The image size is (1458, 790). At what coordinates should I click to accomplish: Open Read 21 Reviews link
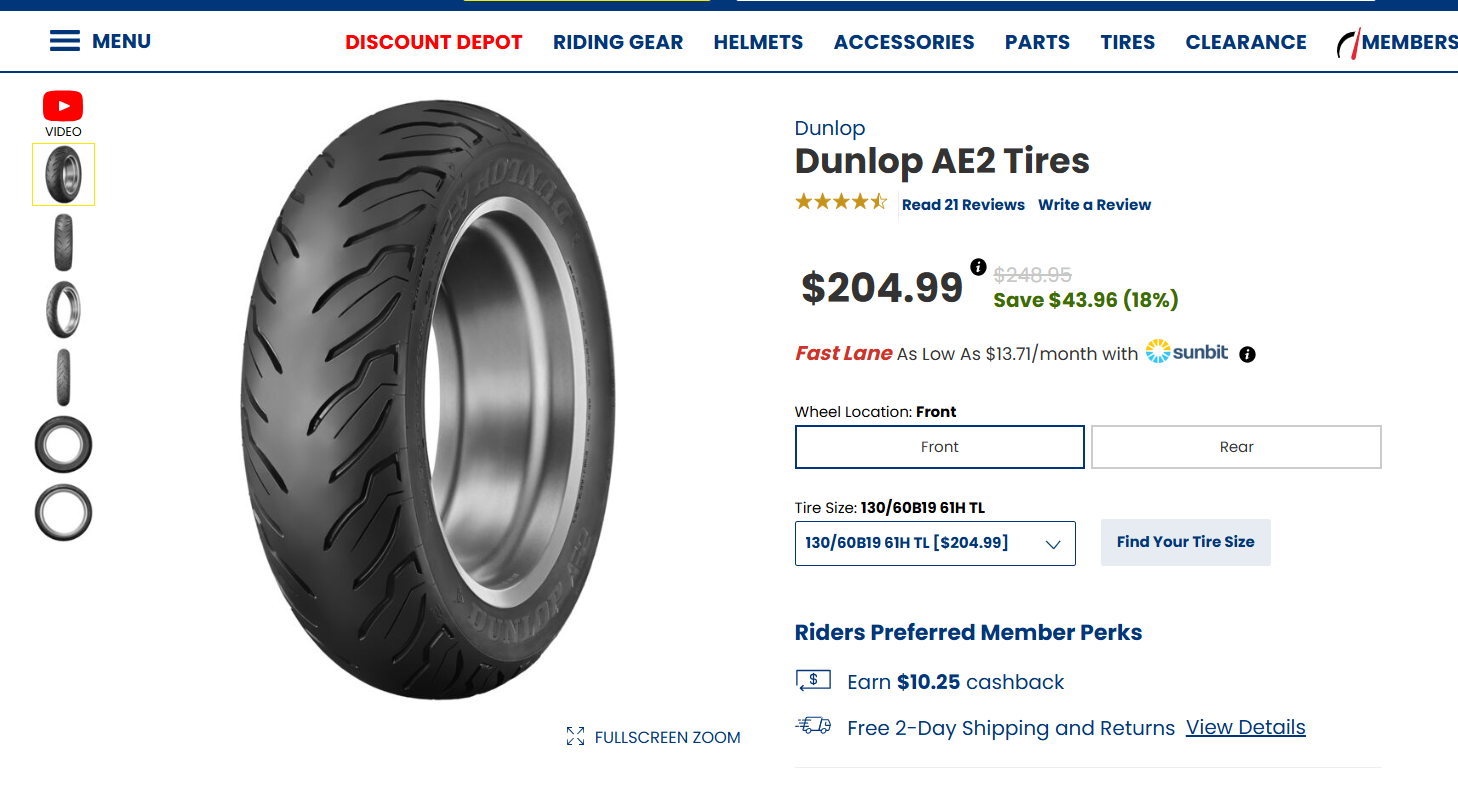(963, 205)
